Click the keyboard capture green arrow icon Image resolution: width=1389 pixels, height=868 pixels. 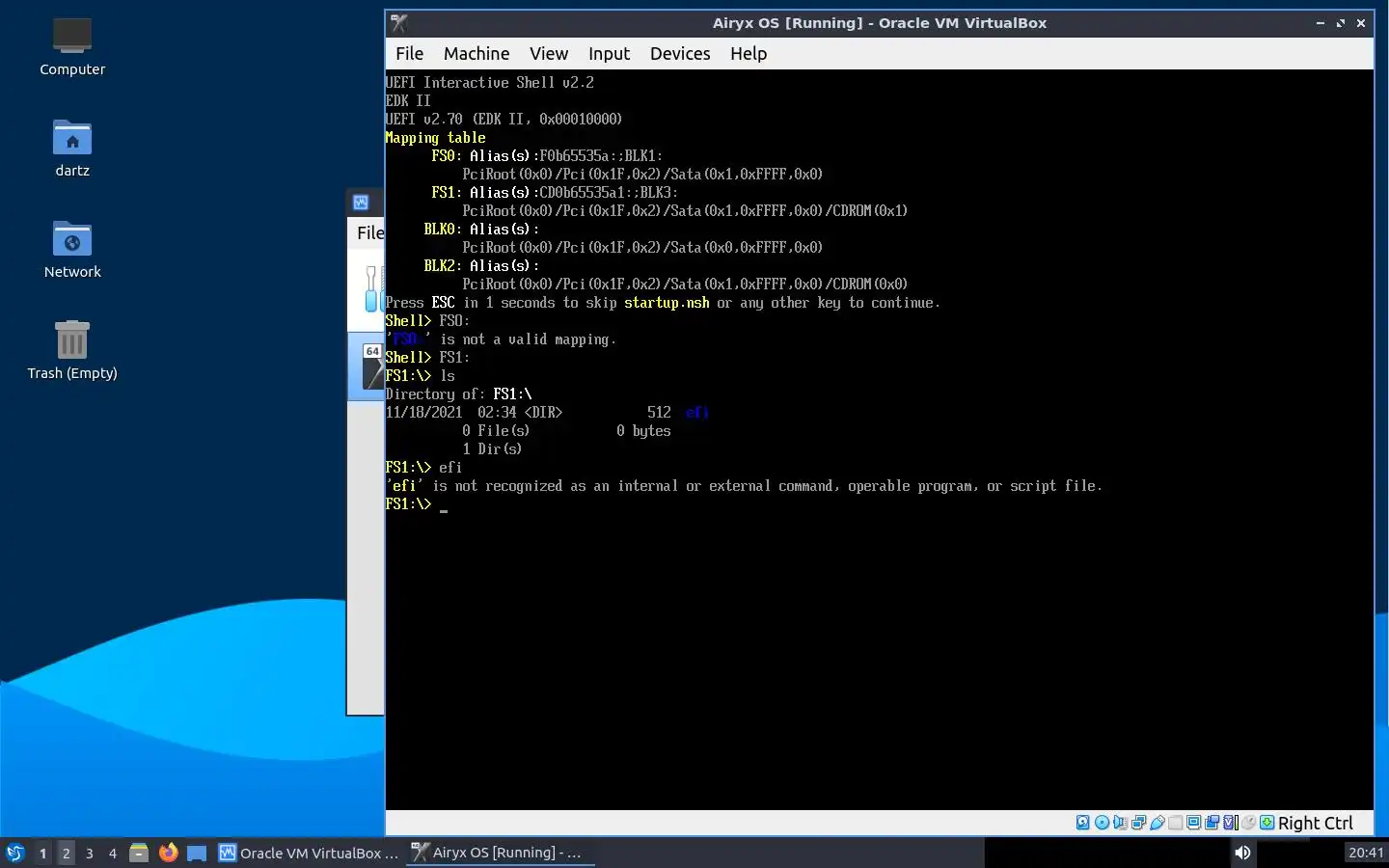pyautogui.click(x=1266, y=823)
